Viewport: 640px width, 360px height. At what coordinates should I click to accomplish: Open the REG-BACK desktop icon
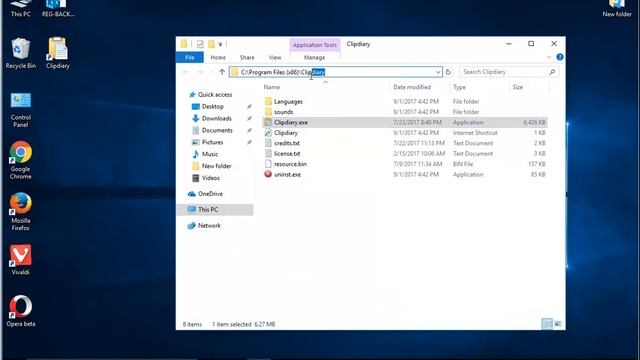coord(58,8)
